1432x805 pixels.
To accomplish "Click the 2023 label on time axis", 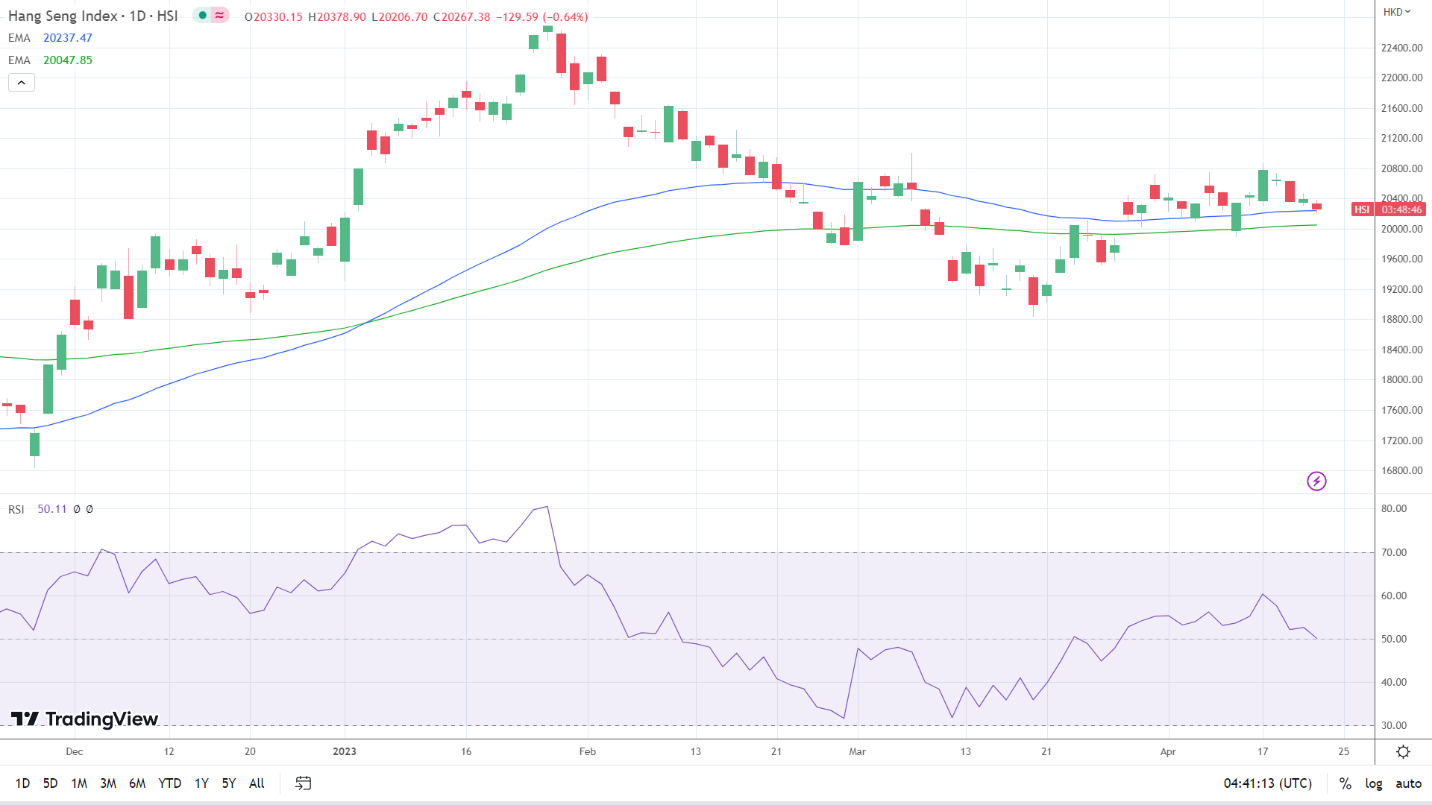I will pyautogui.click(x=344, y=750).
